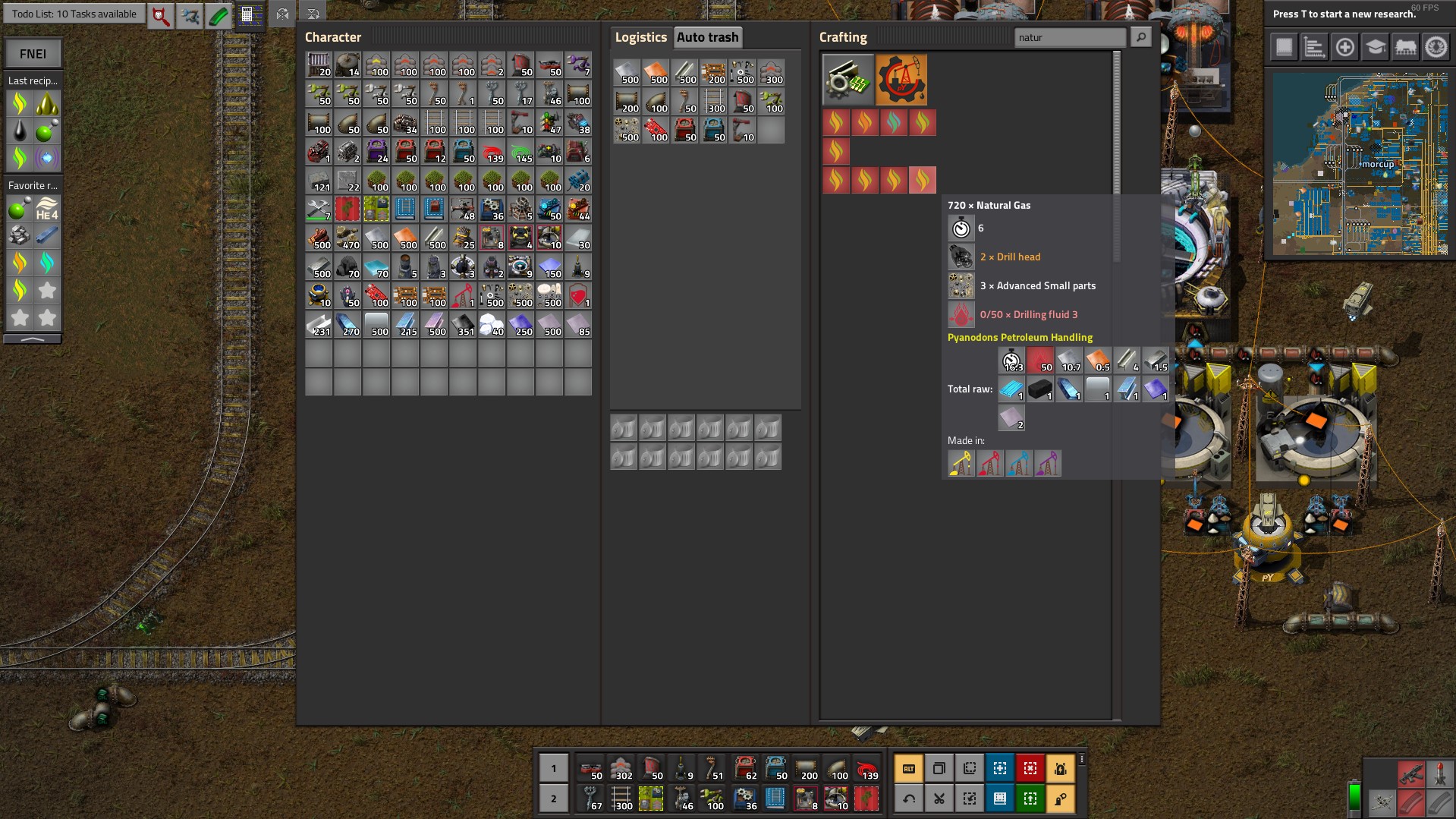
Task: Open the gray ore favorite recipe
Action: point(20,235)
